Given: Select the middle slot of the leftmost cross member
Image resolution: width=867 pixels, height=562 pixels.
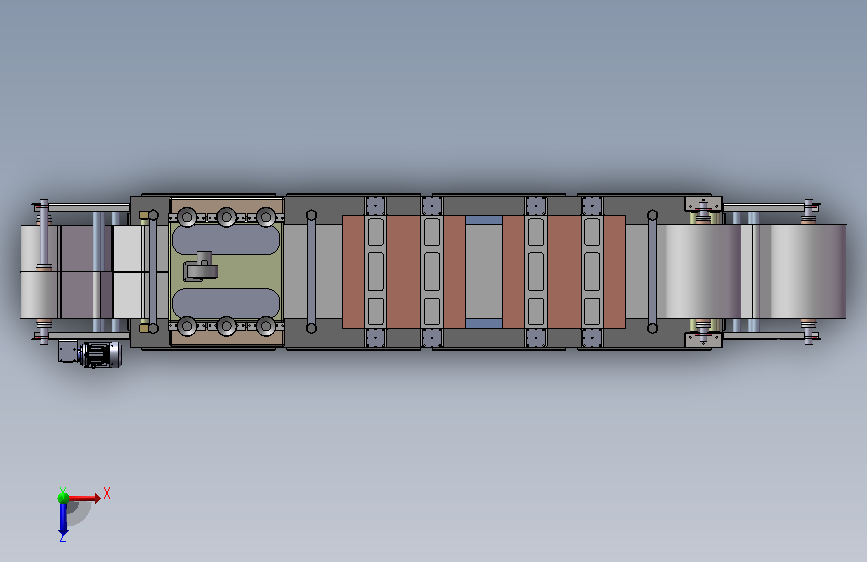Looking at the screenshot, I should [376, 272].
